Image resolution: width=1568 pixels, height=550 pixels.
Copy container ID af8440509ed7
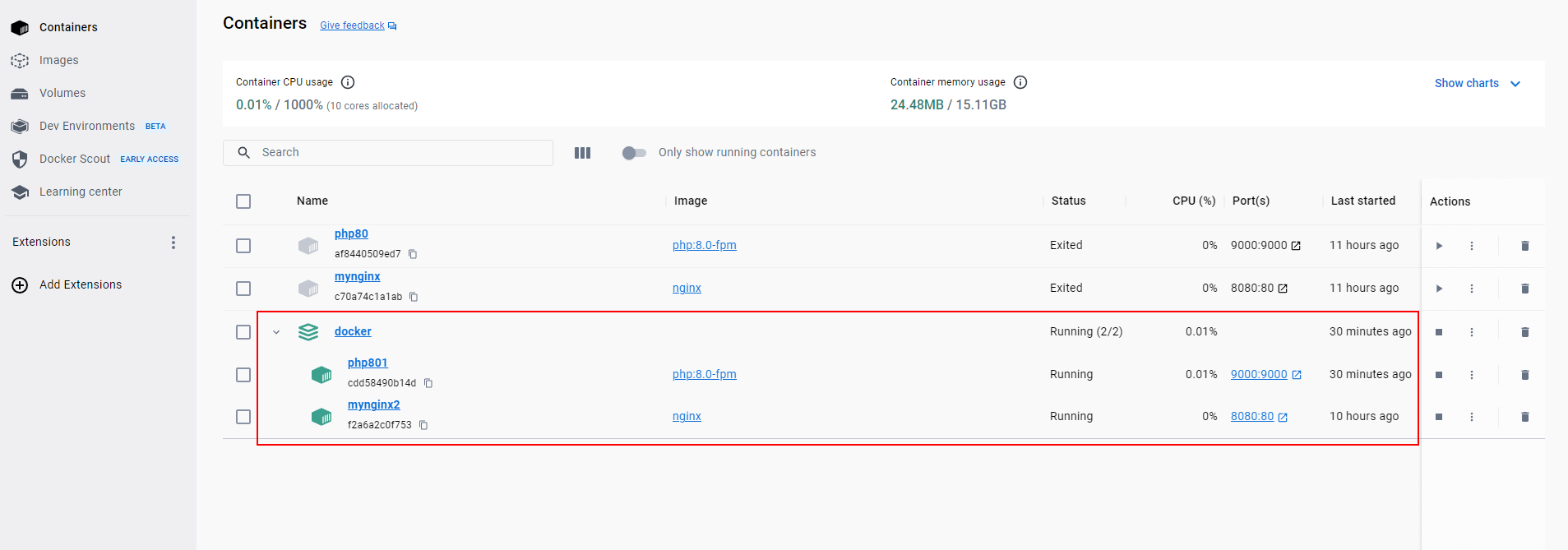413,254
